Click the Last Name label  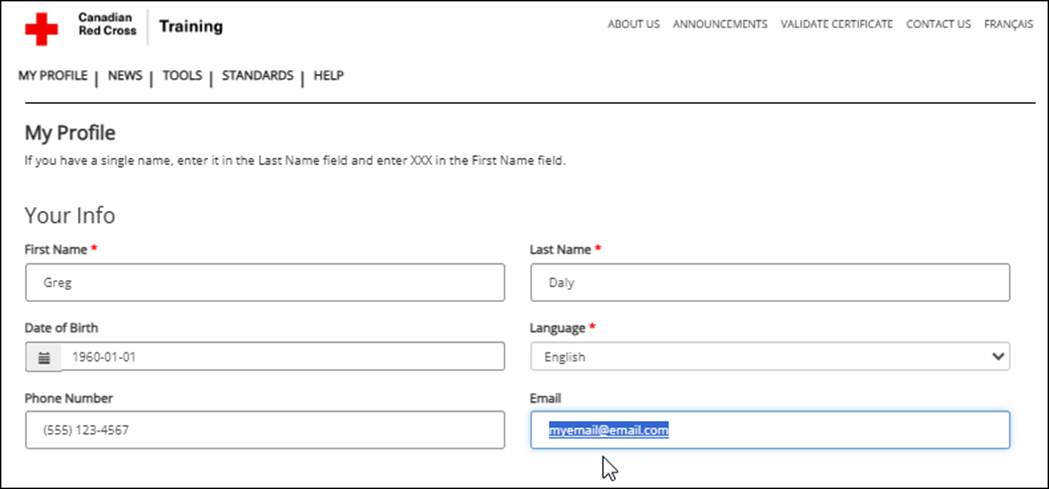(x=561, y=250)
